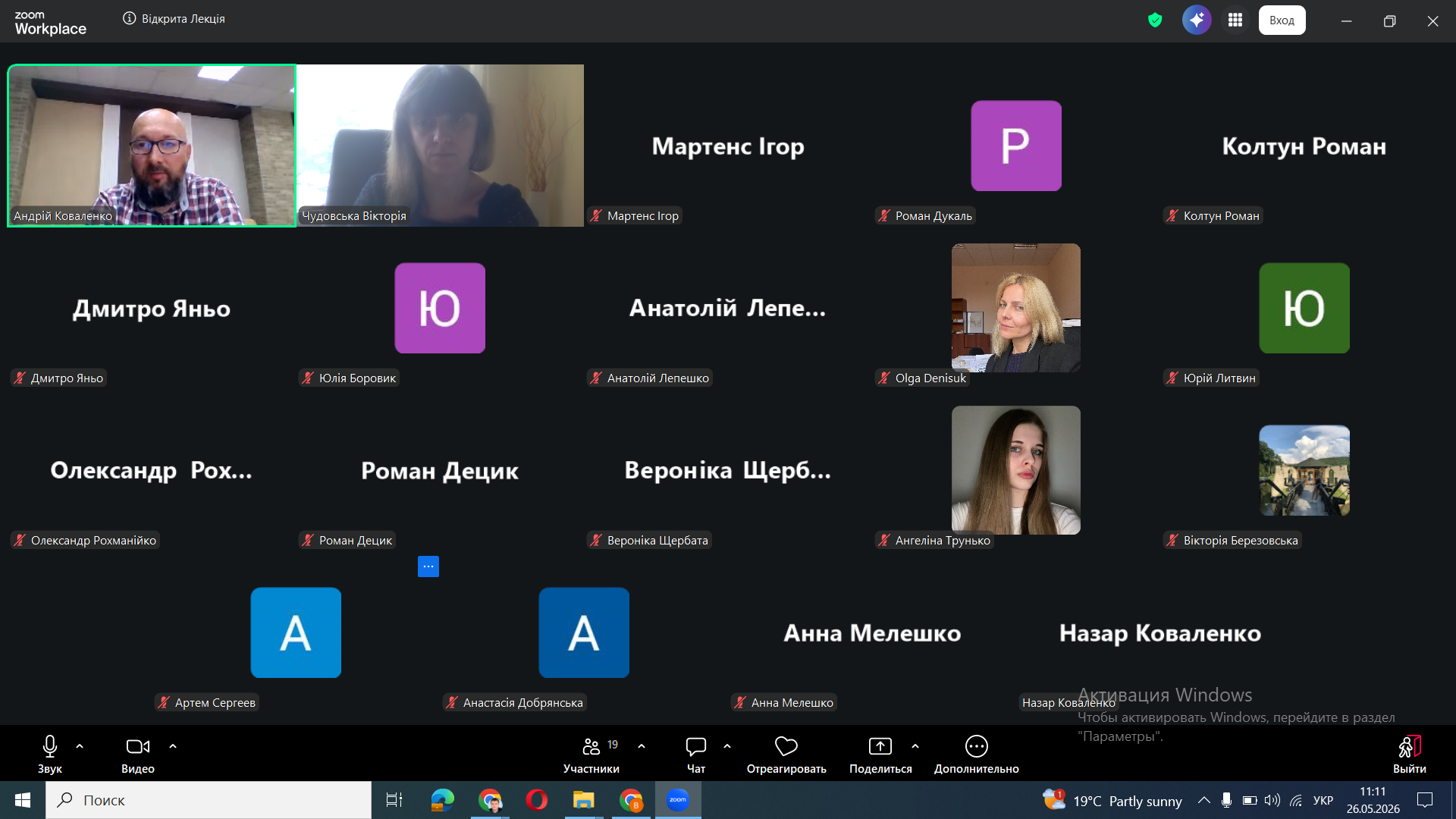Expand audio options arrow next to Звук
Viewport: 1456px width, 819px height.
pos(80,746)
